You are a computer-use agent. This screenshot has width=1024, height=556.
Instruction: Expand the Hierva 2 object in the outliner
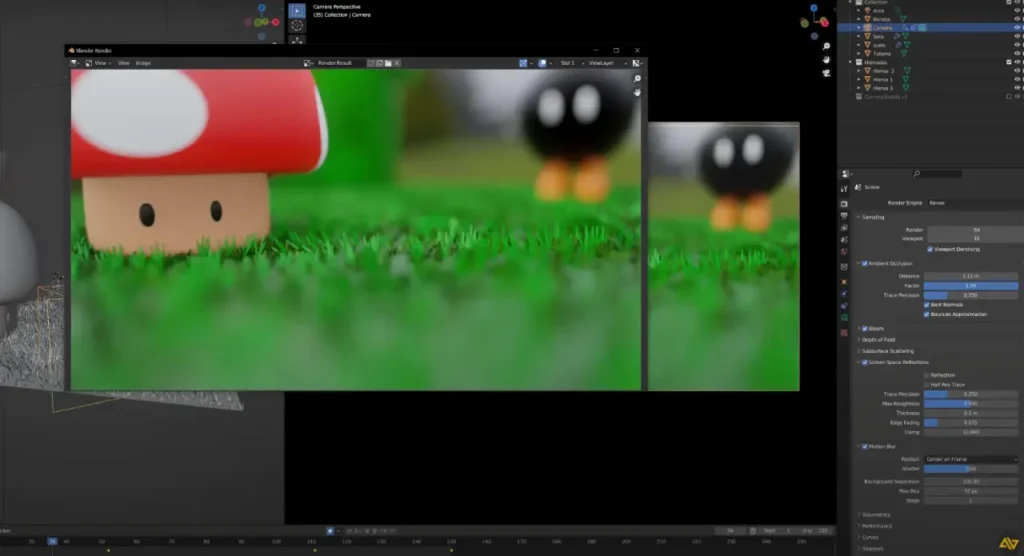[859, 71]
